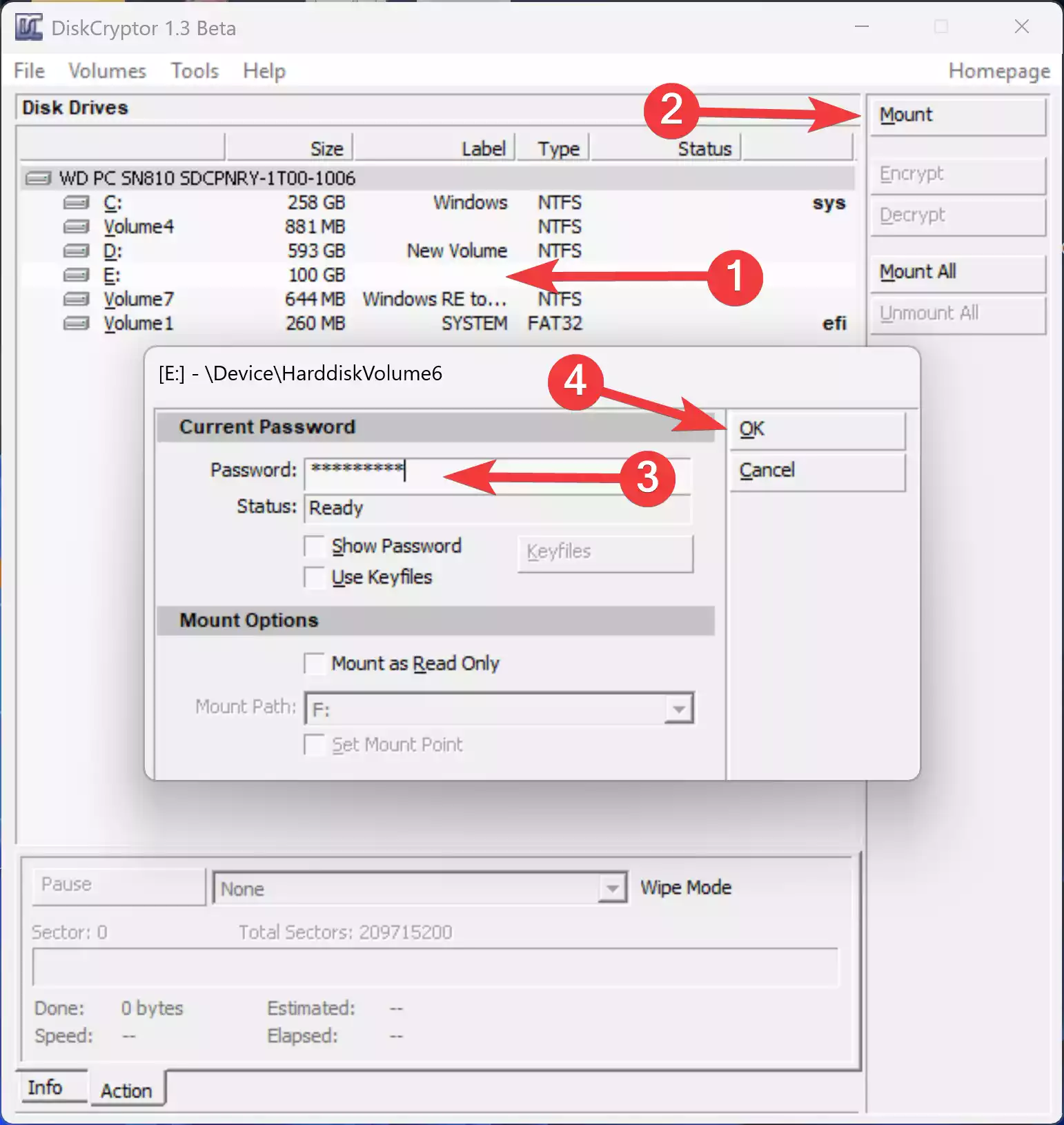
Task: Open the Help menu
Action: [x=264, y=71]
